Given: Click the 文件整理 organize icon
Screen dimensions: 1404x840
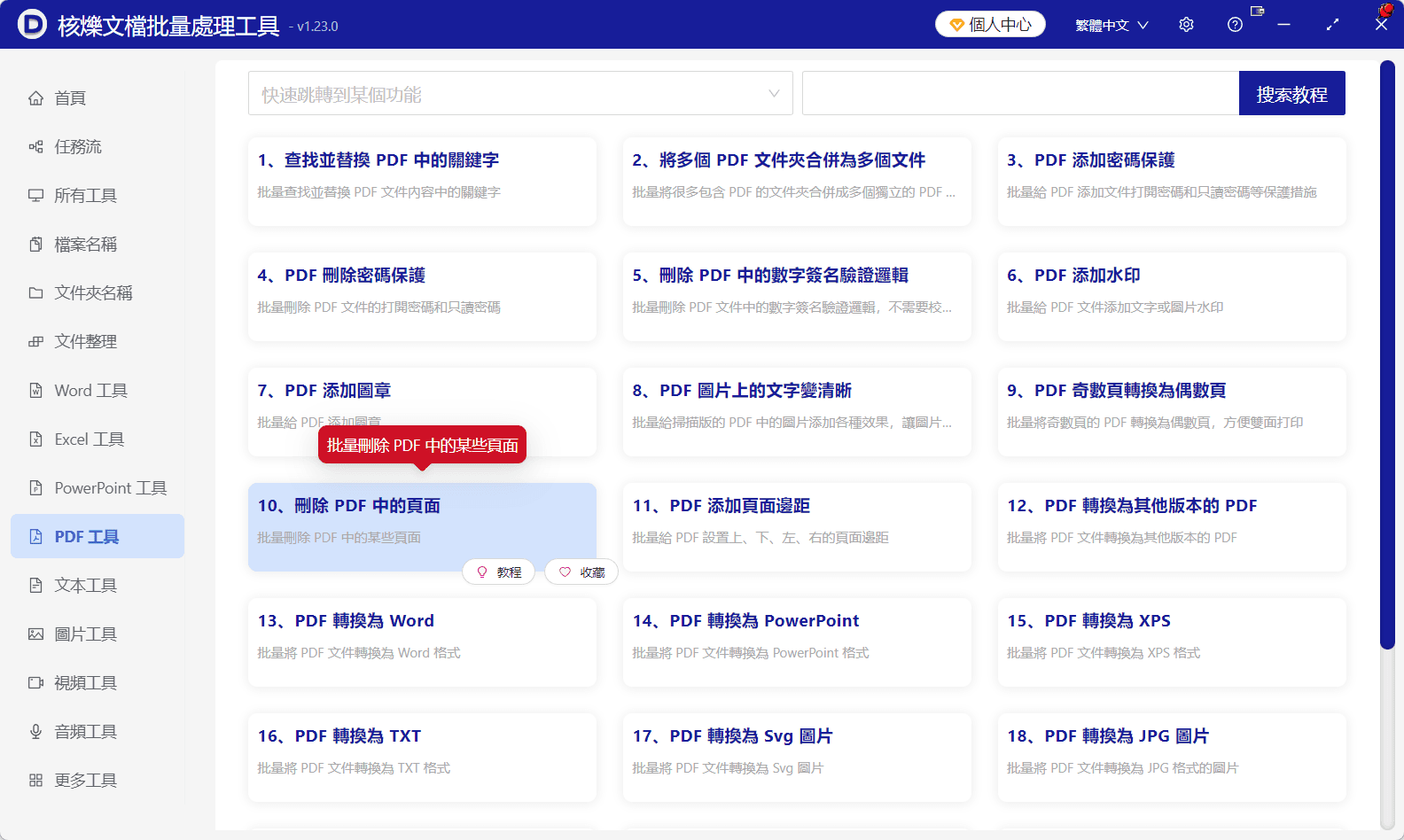Looking at the screenshot, I should [35, 342].
